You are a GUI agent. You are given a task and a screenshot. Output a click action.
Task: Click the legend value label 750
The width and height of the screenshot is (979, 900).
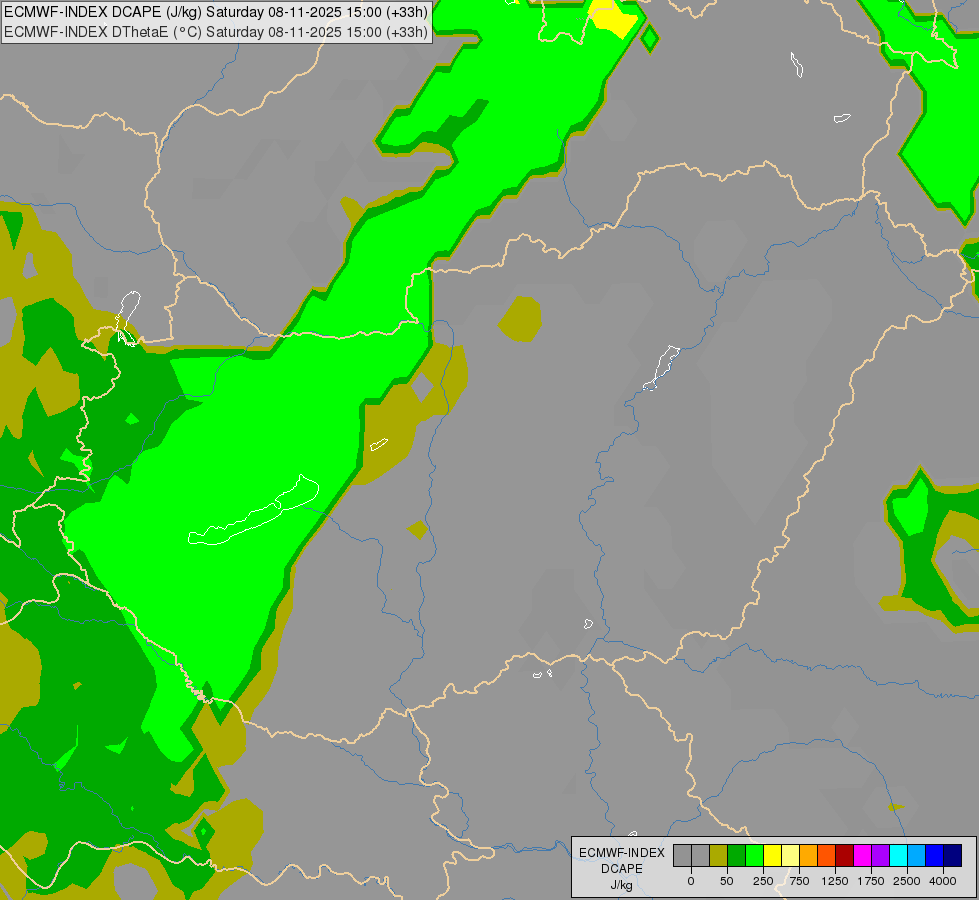pyautogui.click(x=799, y=881)
